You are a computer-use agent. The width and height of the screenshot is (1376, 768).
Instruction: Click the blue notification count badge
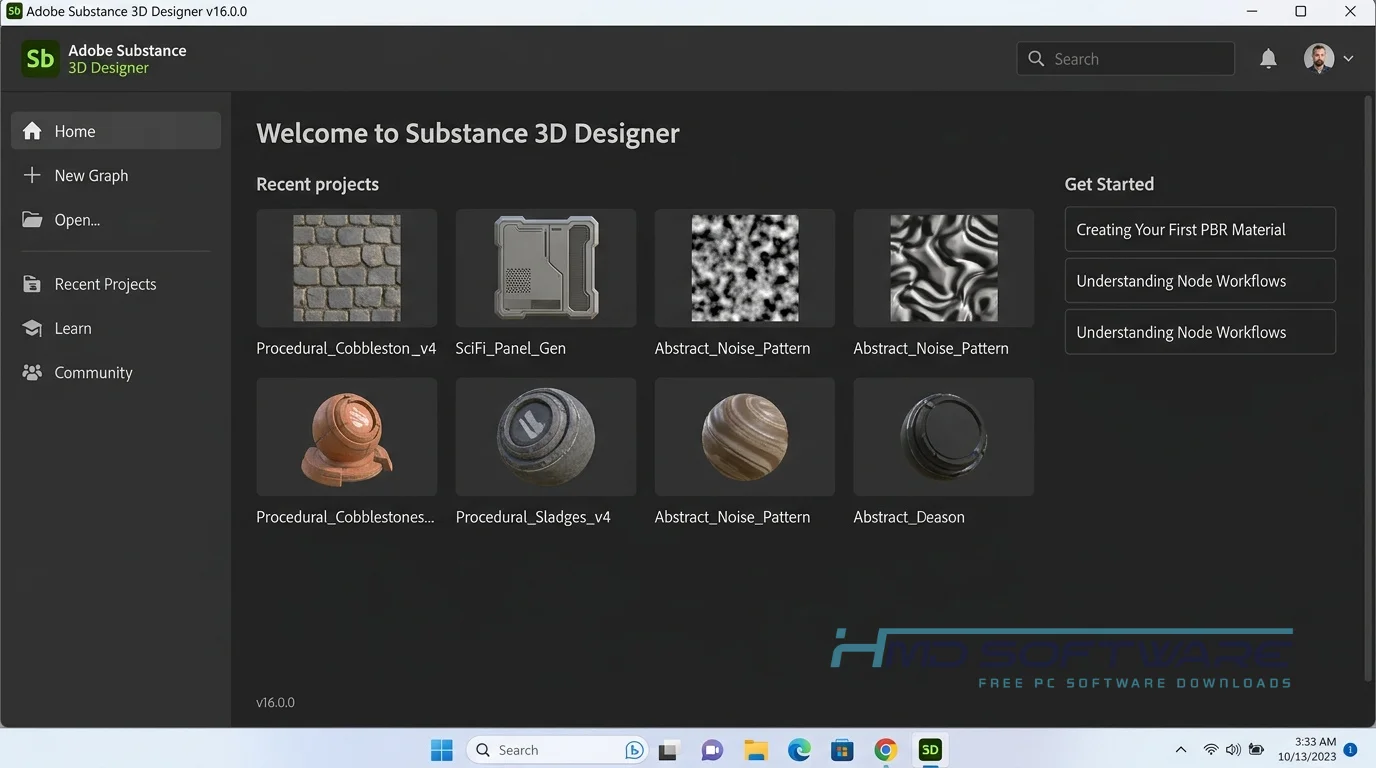coord(1350,749)
